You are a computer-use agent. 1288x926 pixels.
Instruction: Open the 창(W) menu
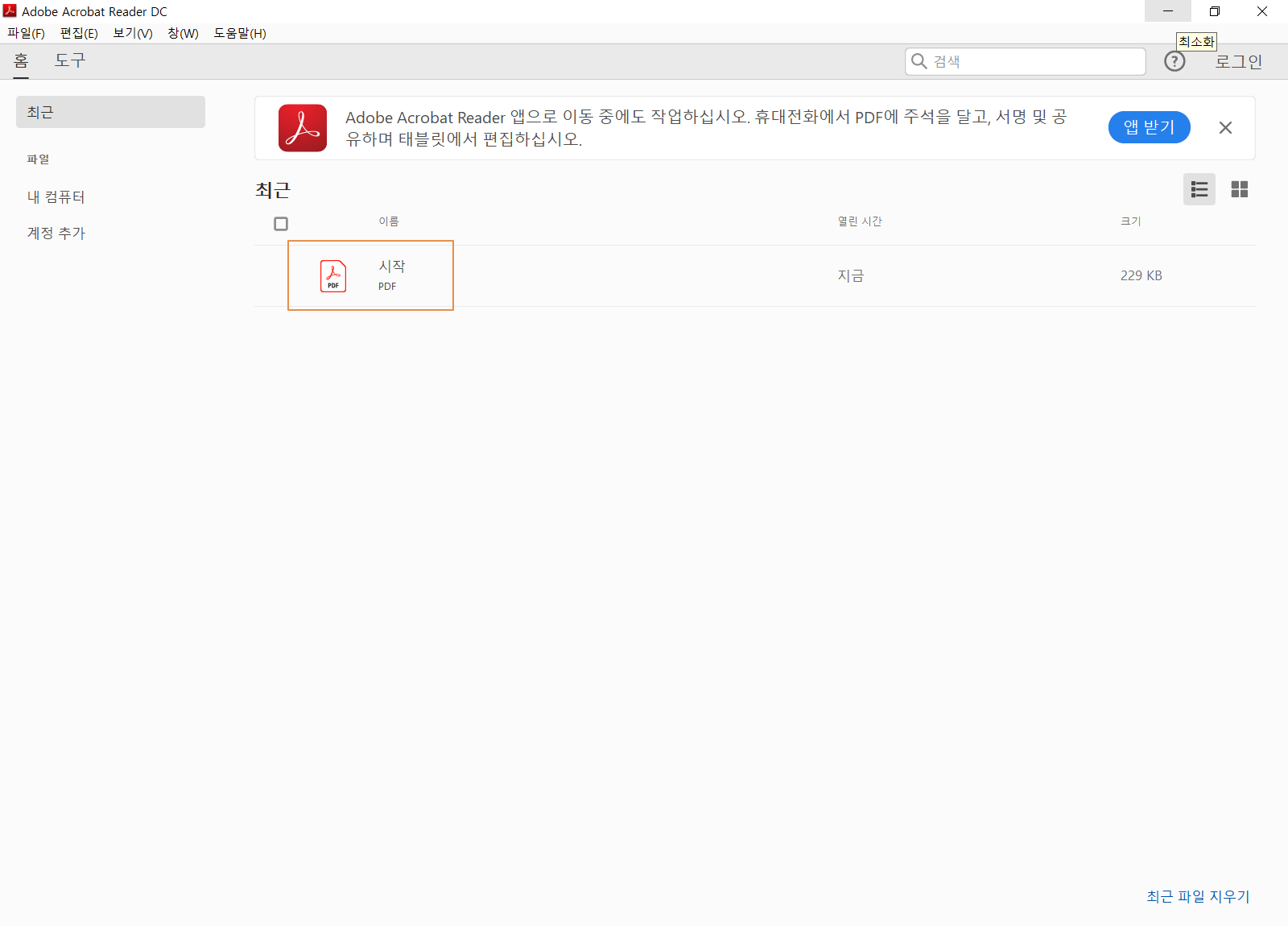click(x=183, y=33)
